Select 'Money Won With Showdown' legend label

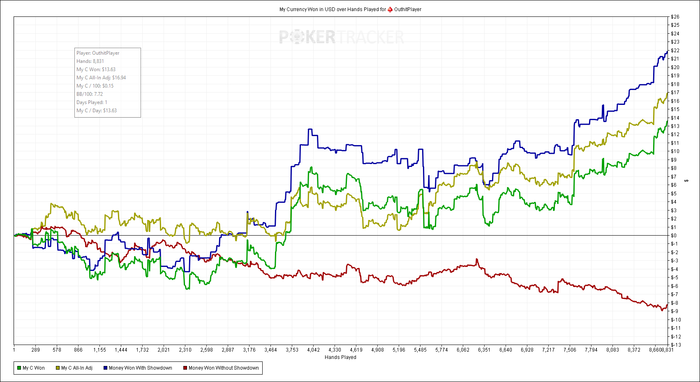pos(141,368)
